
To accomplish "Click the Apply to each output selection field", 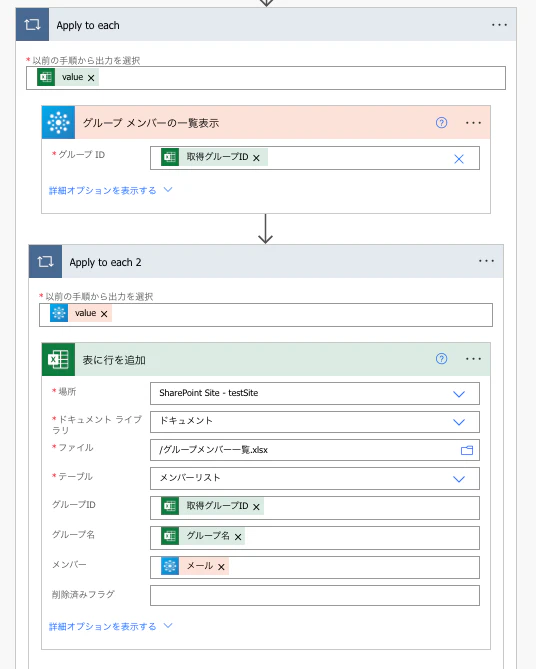I will (266, 78).
